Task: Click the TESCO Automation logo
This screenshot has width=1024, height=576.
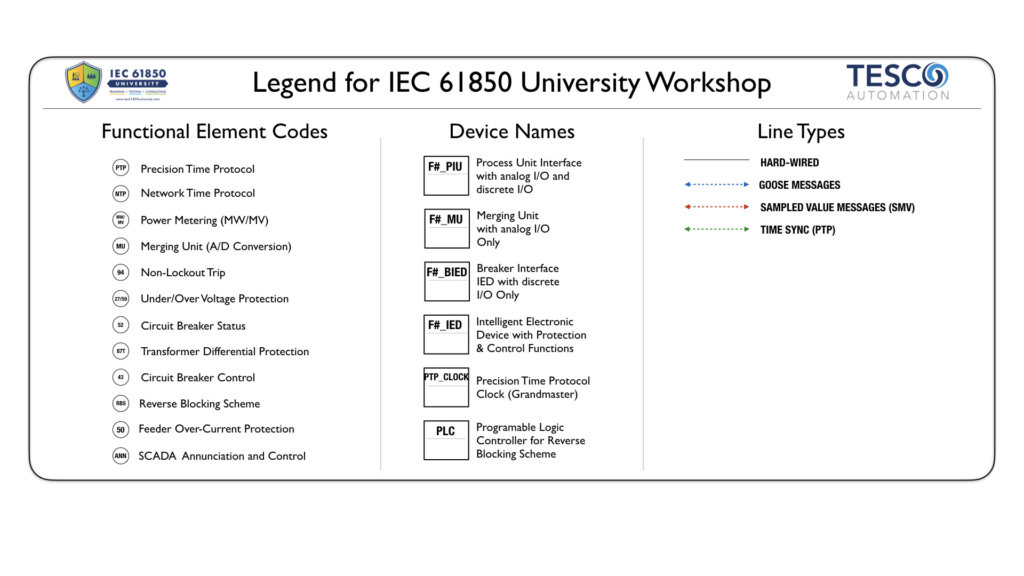Action: click(898, 82)
